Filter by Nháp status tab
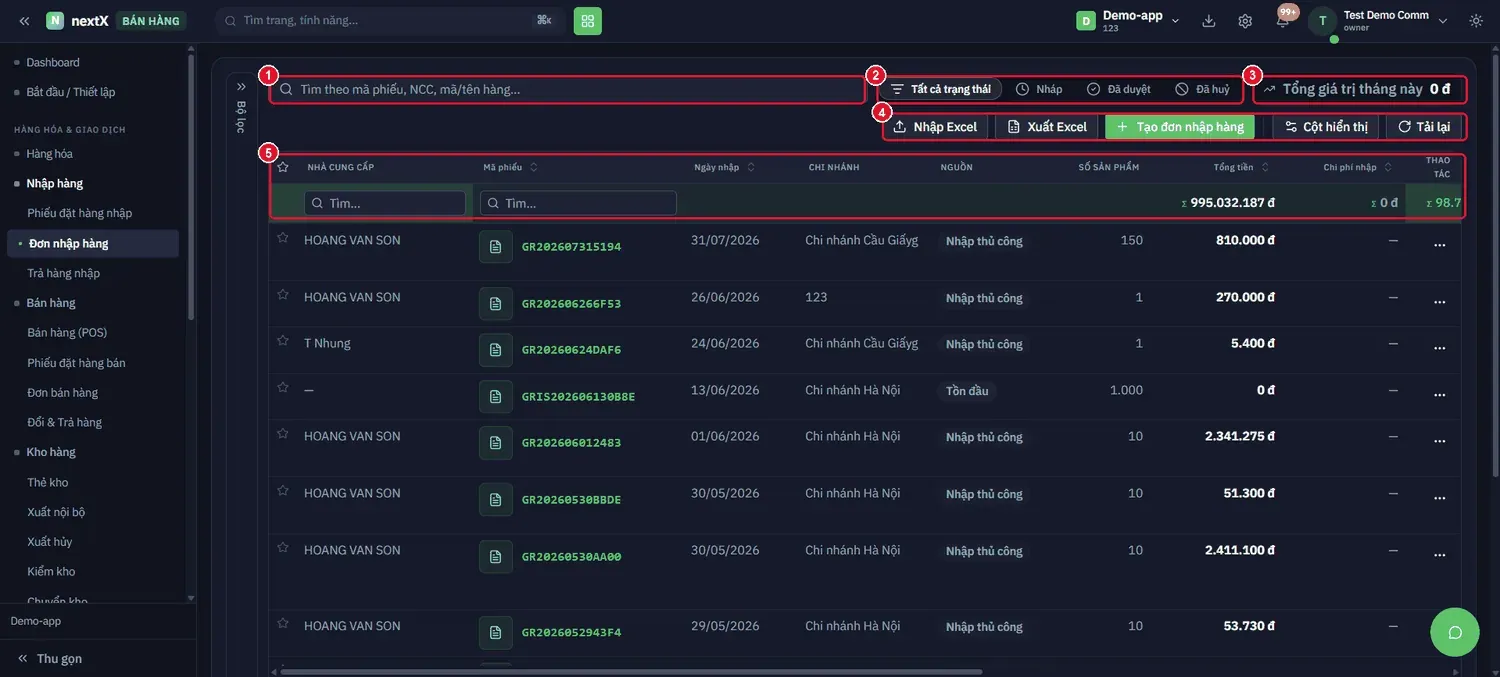 coord(1040,89)
